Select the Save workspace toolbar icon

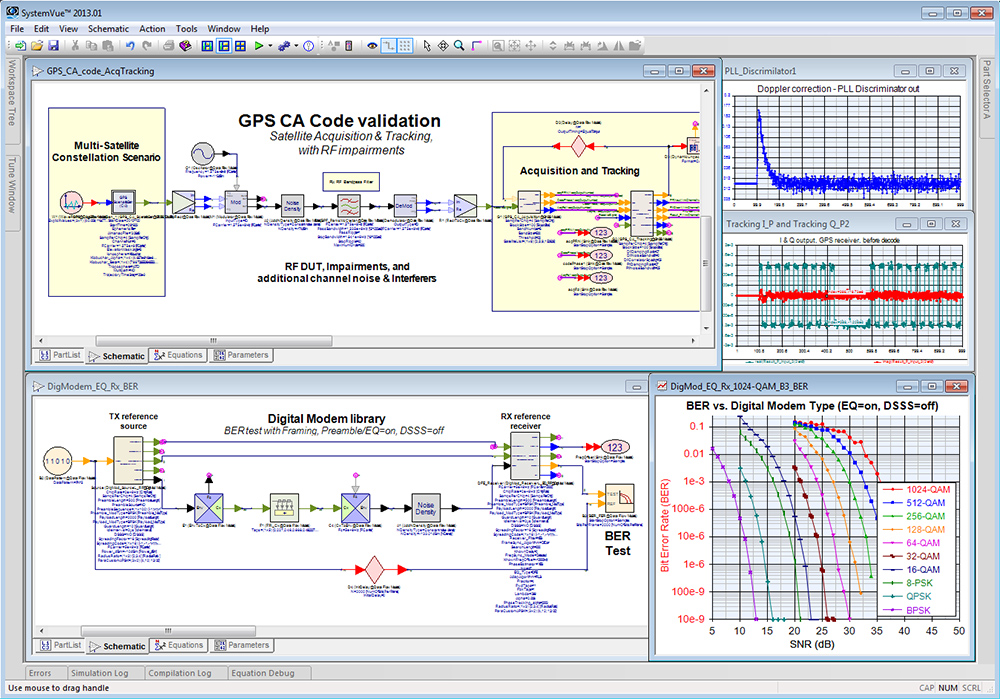pyautogui.click(x=53, y=45)
